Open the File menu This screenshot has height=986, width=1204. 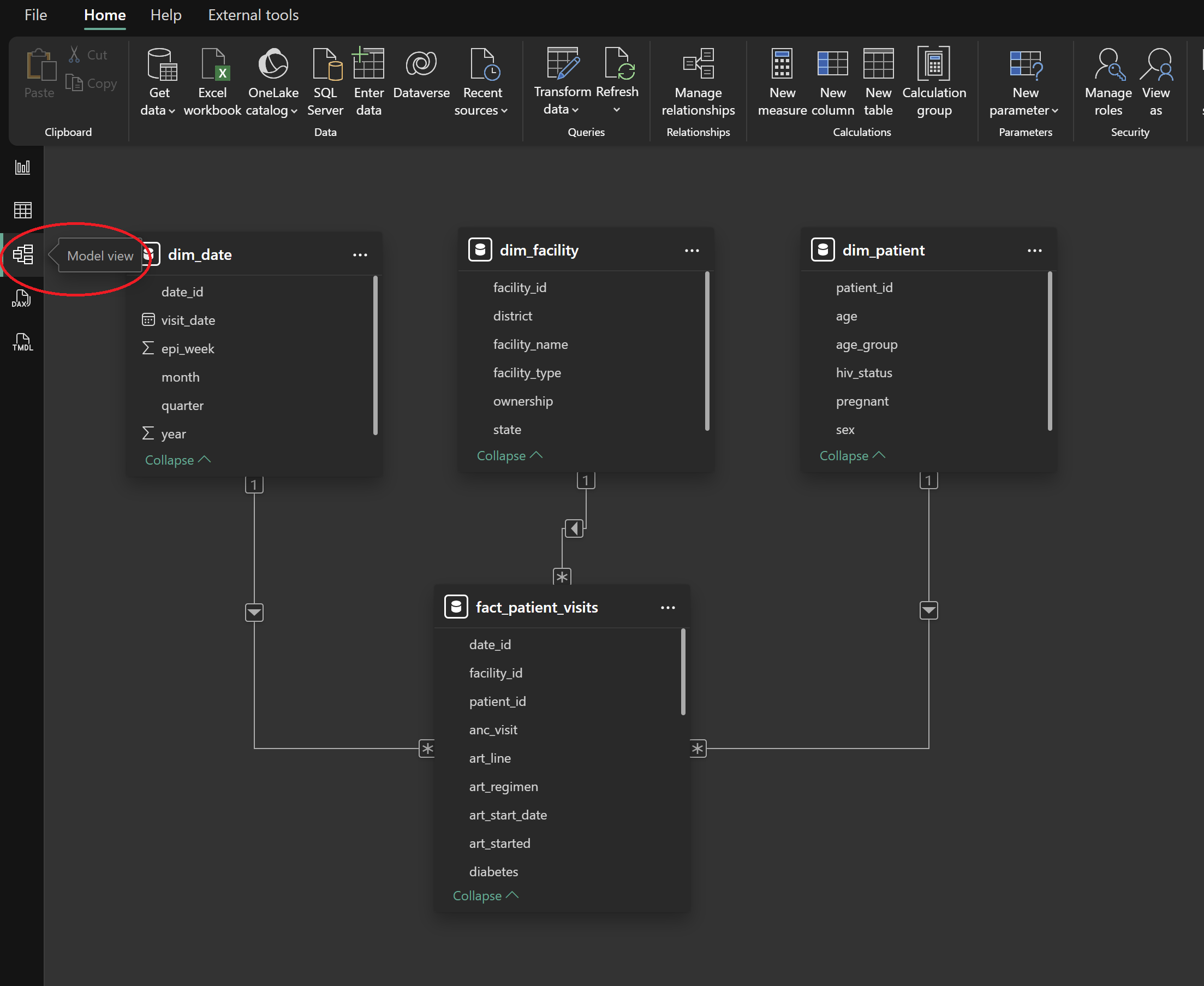click(x=35, y=15)
